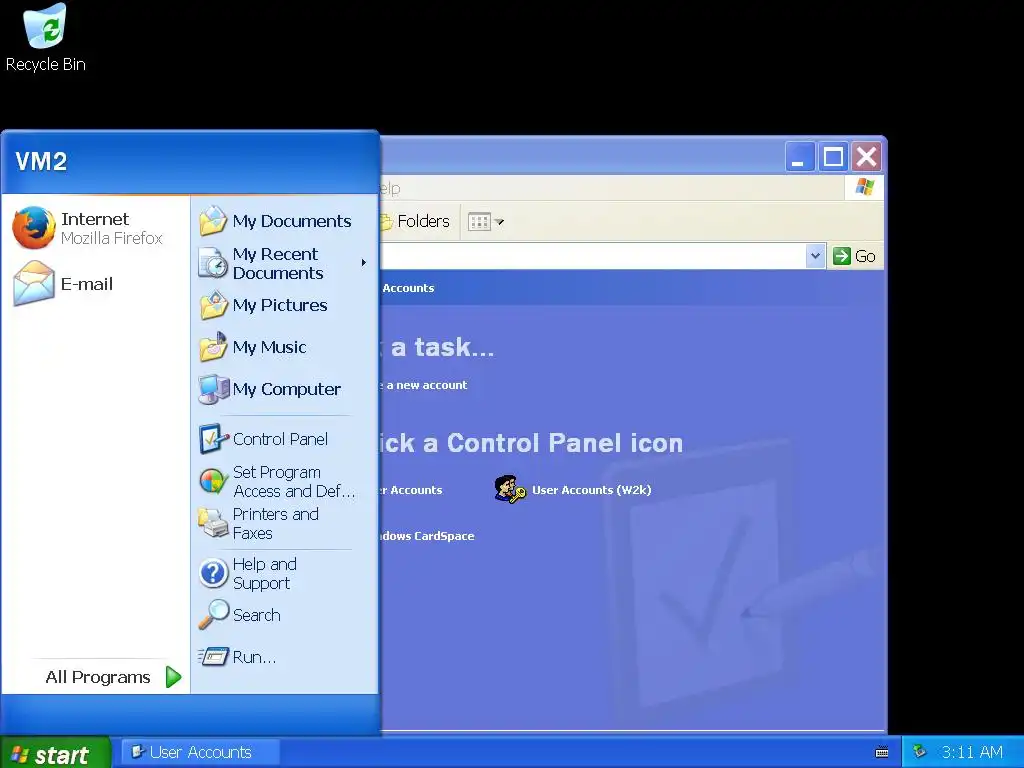
Task: Click the Search magnifying glass icon
Action: [x=213, y=615]
